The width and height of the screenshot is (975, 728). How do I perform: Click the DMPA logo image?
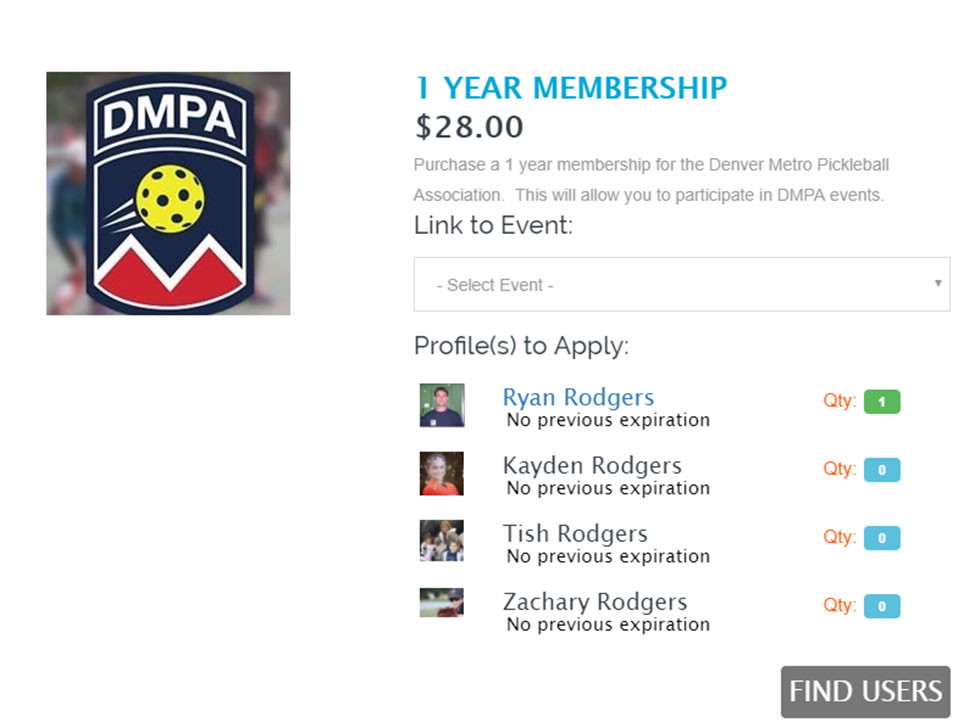(168, 193)
